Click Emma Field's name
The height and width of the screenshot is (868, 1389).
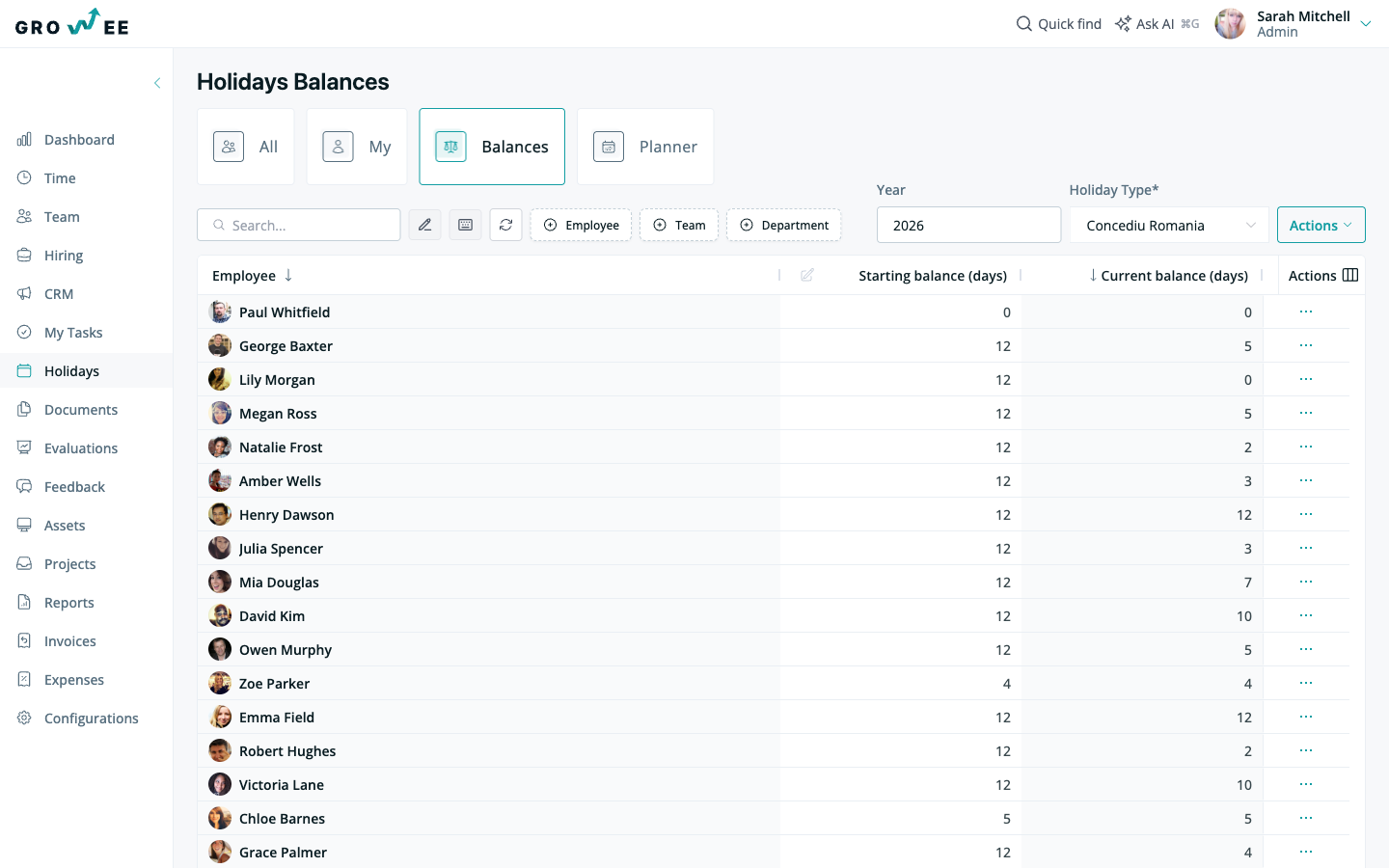pos(277,718)
